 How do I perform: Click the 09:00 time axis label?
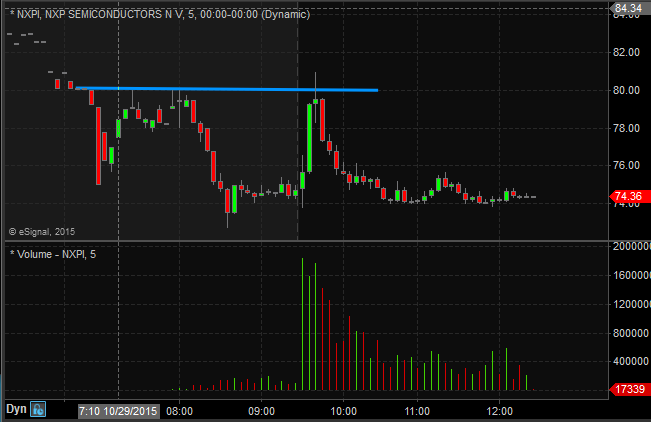pos(261,412)
